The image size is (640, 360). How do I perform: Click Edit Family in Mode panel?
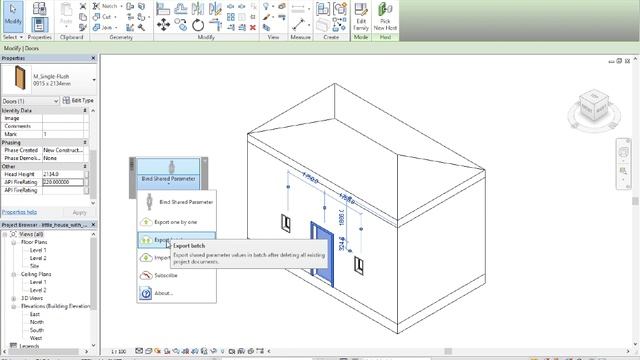pos(361,17)
